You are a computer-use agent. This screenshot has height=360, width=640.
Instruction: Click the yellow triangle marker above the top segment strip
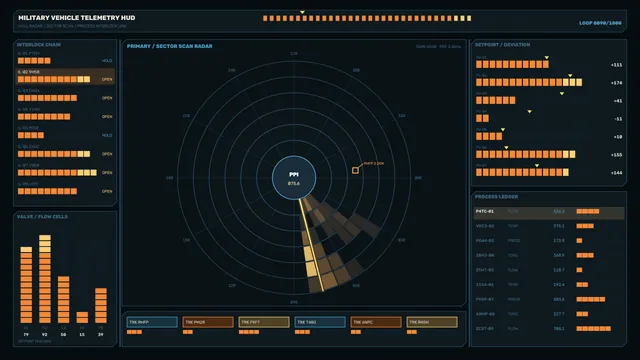302,12
